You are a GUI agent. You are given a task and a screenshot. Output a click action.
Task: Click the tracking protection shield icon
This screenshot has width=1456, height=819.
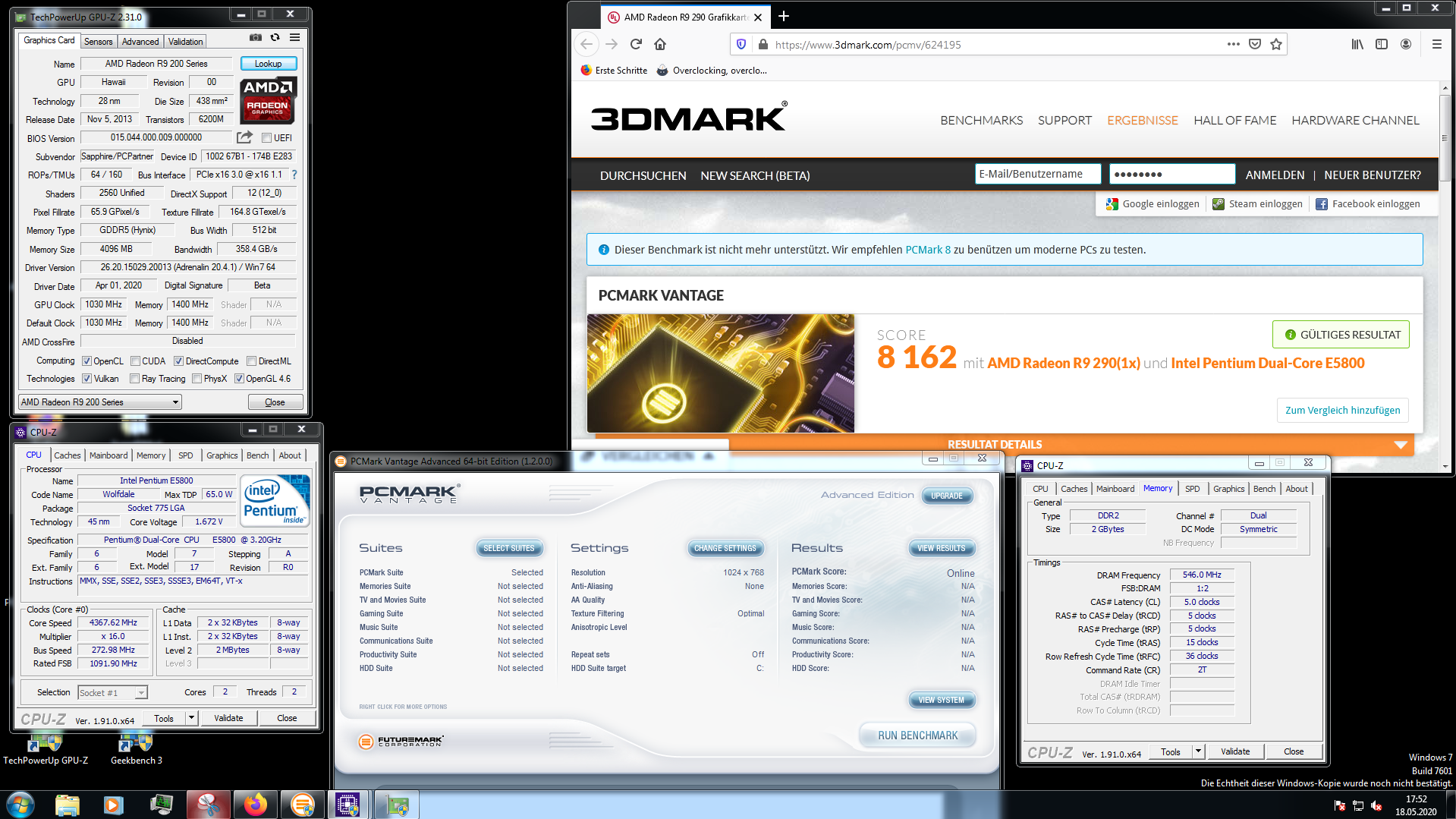click(741, 44)
